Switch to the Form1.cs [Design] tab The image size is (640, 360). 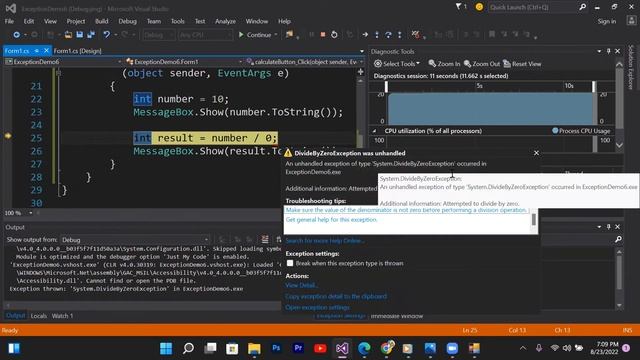pyautogui.click(x=78, y=51)
